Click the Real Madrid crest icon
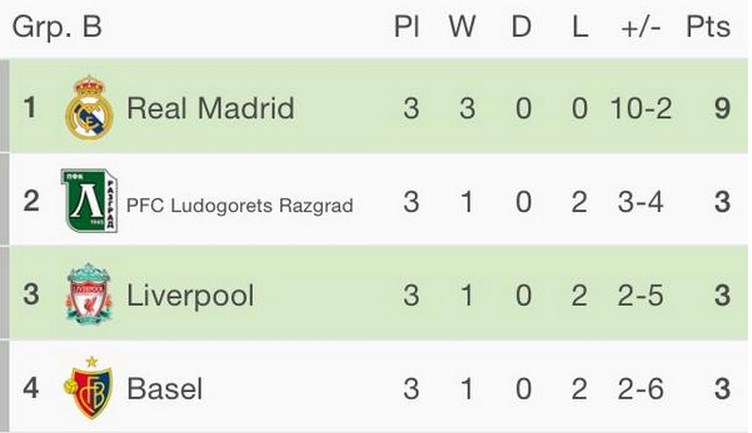Viewport: 752px width, 433px height. (89, 107)
